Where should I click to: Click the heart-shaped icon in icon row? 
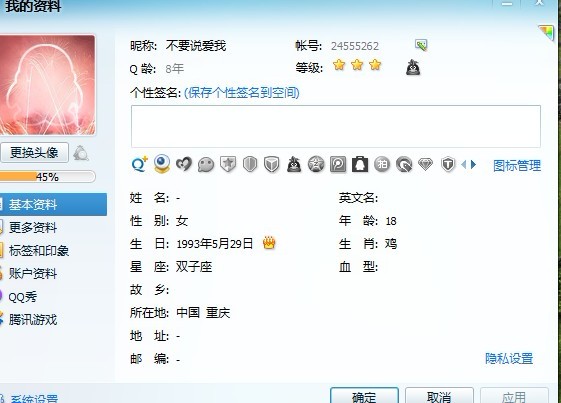(x=184, y=165)
